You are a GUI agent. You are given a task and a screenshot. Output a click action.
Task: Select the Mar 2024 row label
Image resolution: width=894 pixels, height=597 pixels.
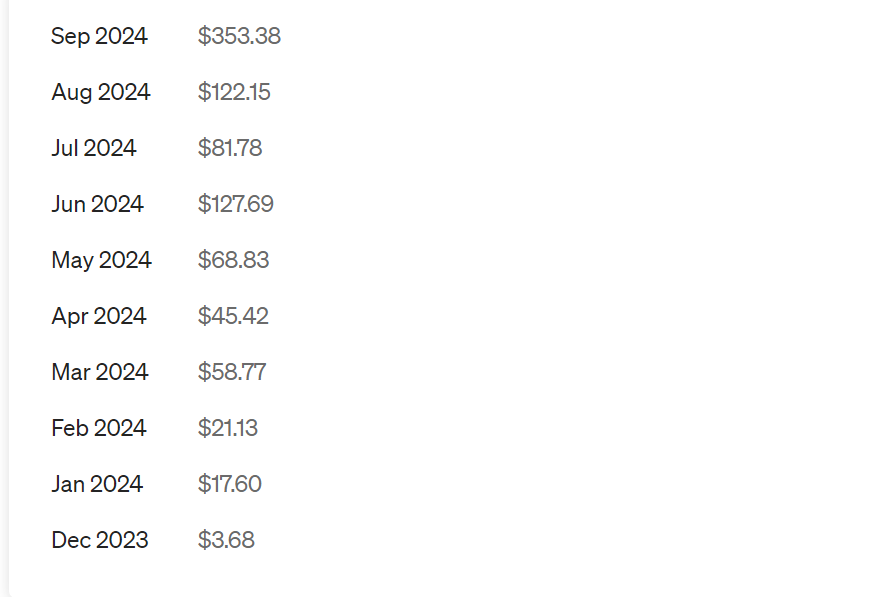pos(100,372)
